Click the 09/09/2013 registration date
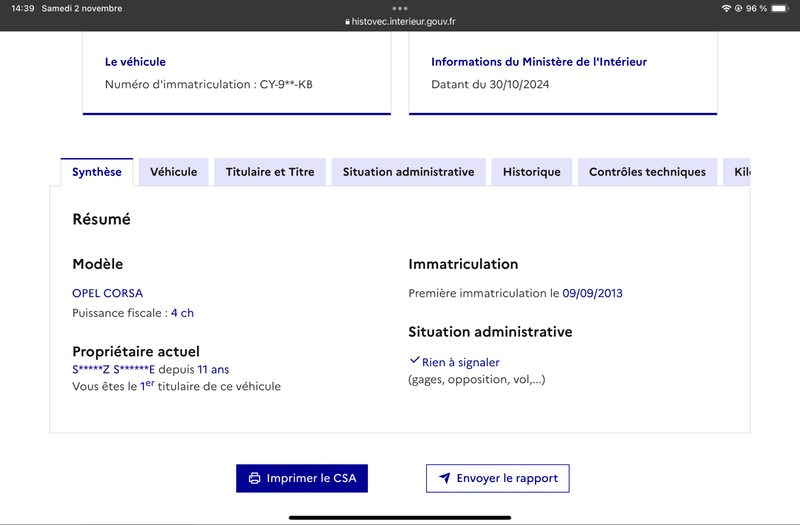This screenshot has width=800, height=525. [592, 293]
